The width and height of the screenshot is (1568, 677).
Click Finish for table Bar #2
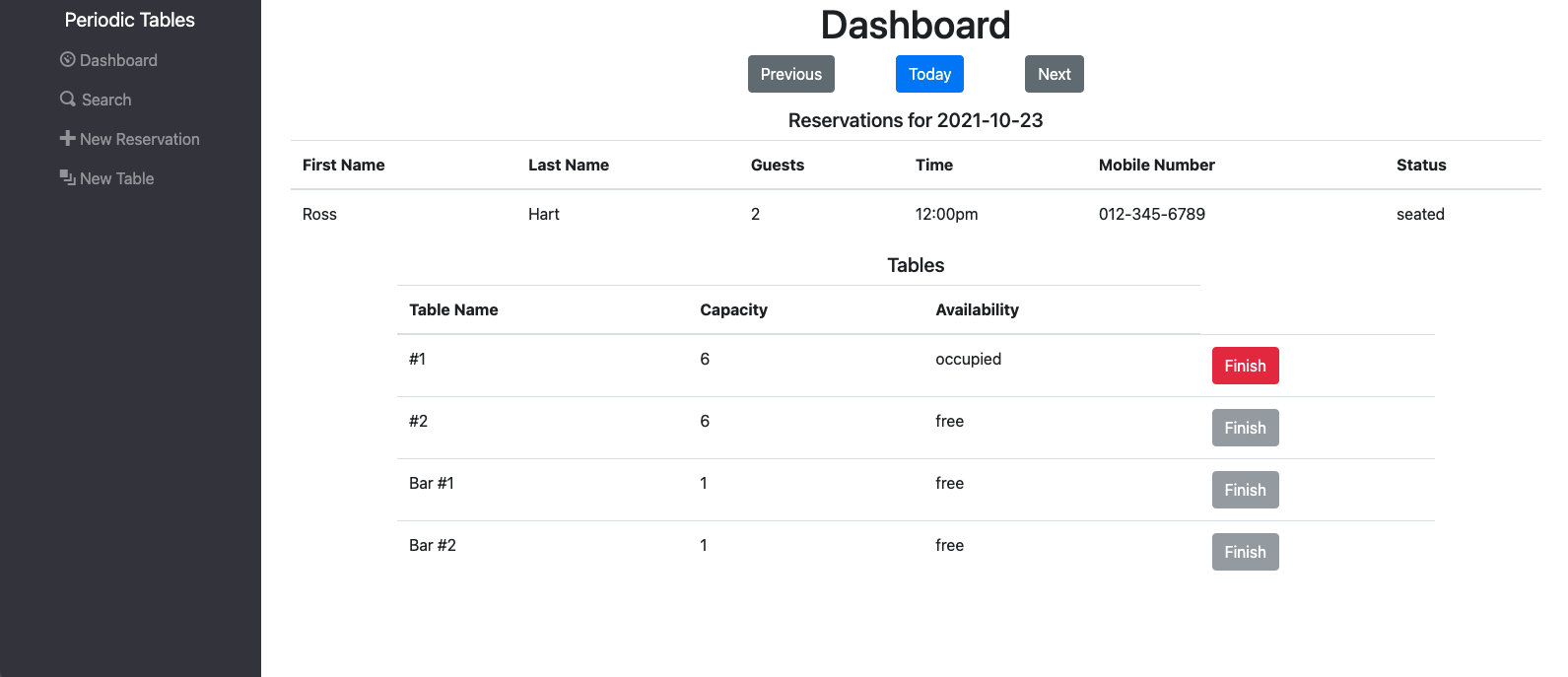[x=1245, y=552]
